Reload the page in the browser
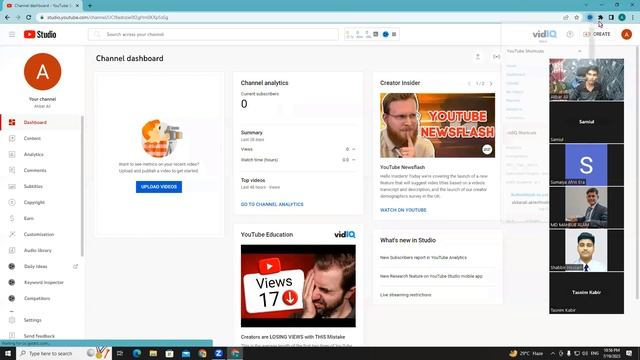Image resolution: width=640 pixels, height=360 pixels. point(29,18)
